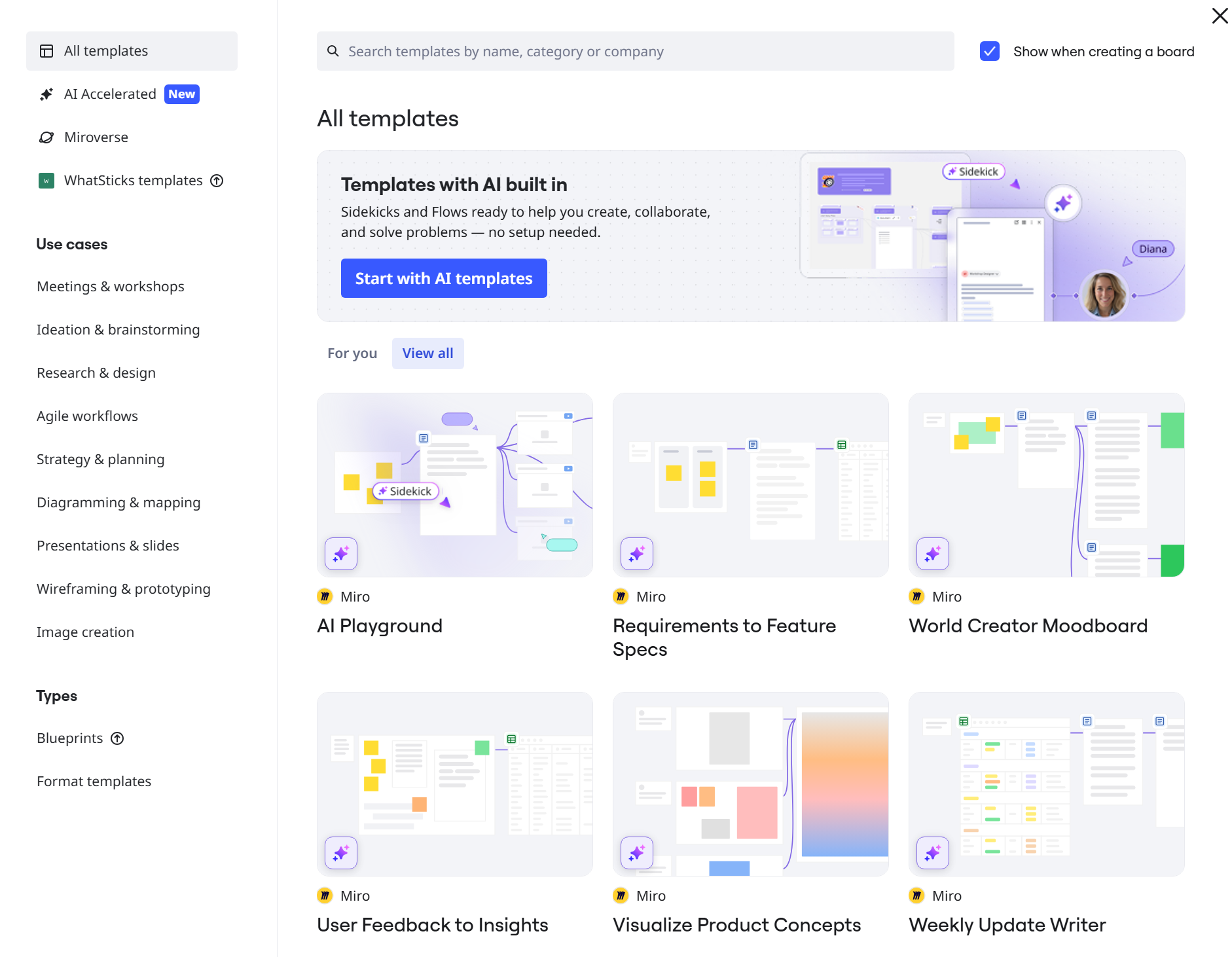This screenshot has width=1232, height=957.
Task: Select Image creation category
Action: [85, 632]
